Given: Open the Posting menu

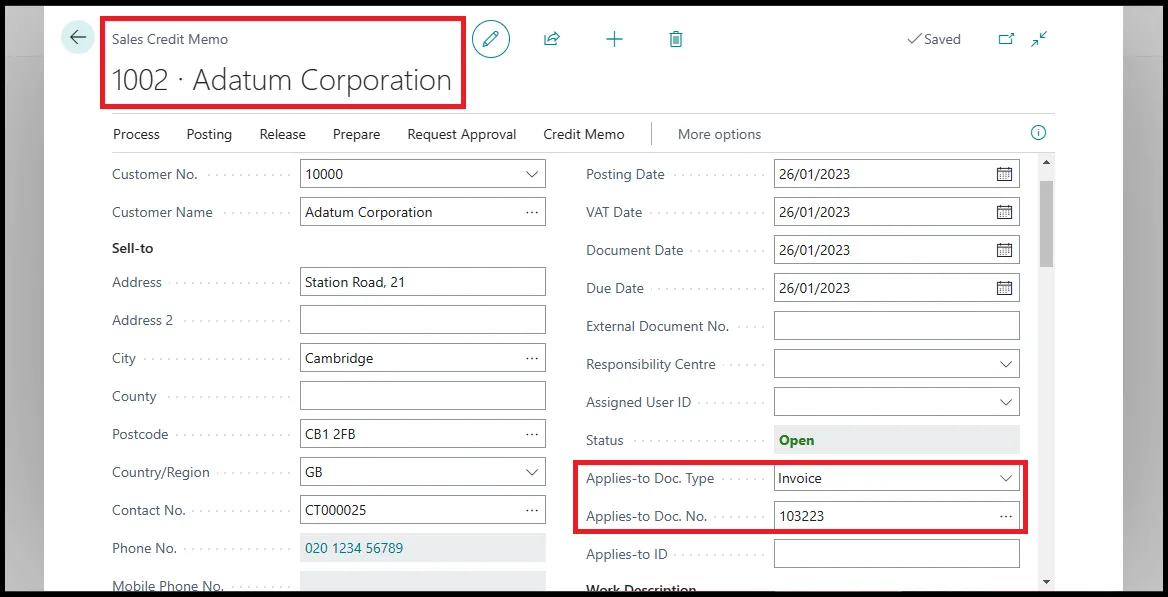Looking at the screenshot, I should pyautogui.click(x=209, y=134).
